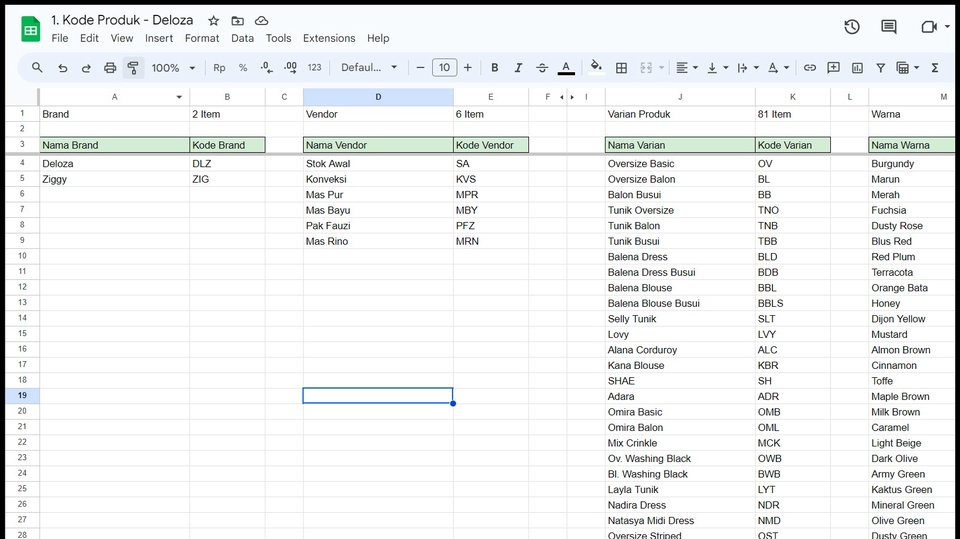
Task: Insert a chart
Action: (857, 67)
